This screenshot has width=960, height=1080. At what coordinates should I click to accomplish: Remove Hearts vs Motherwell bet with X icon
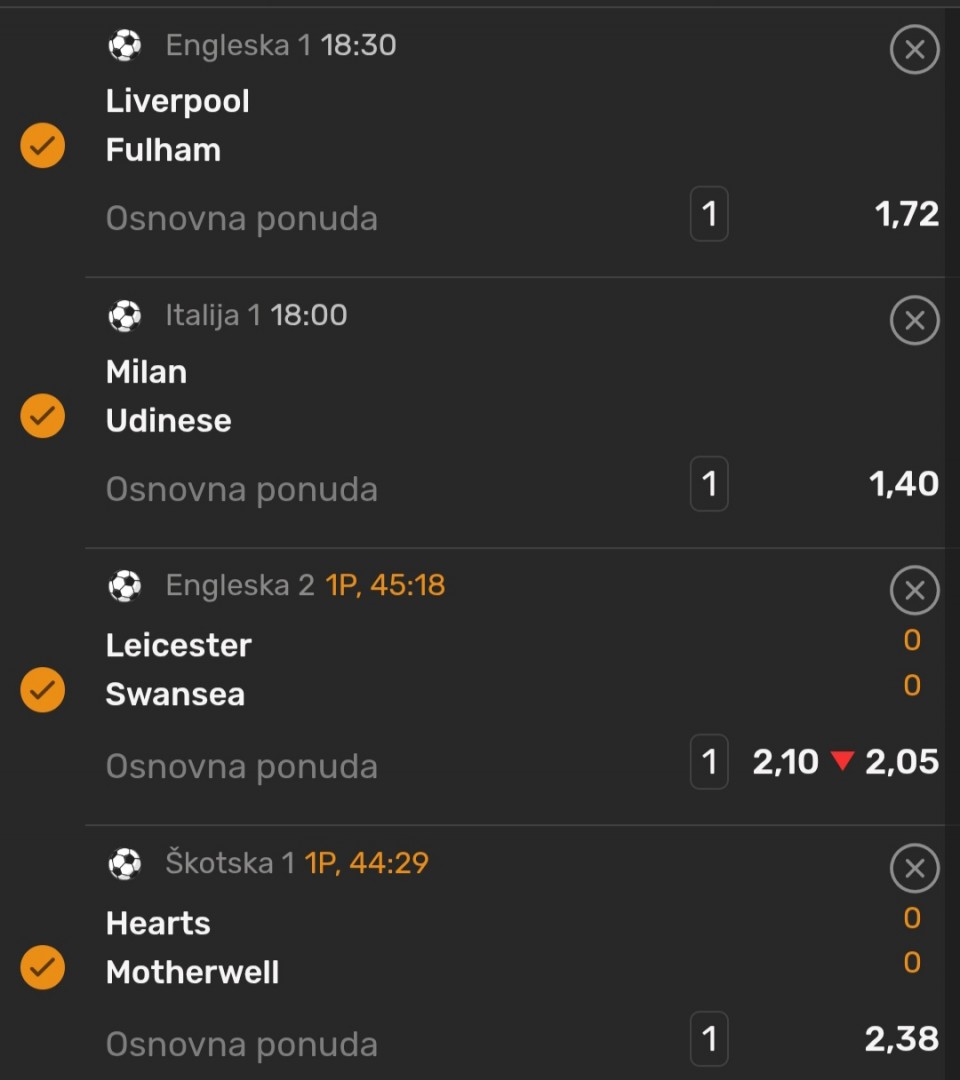point(914,868)
